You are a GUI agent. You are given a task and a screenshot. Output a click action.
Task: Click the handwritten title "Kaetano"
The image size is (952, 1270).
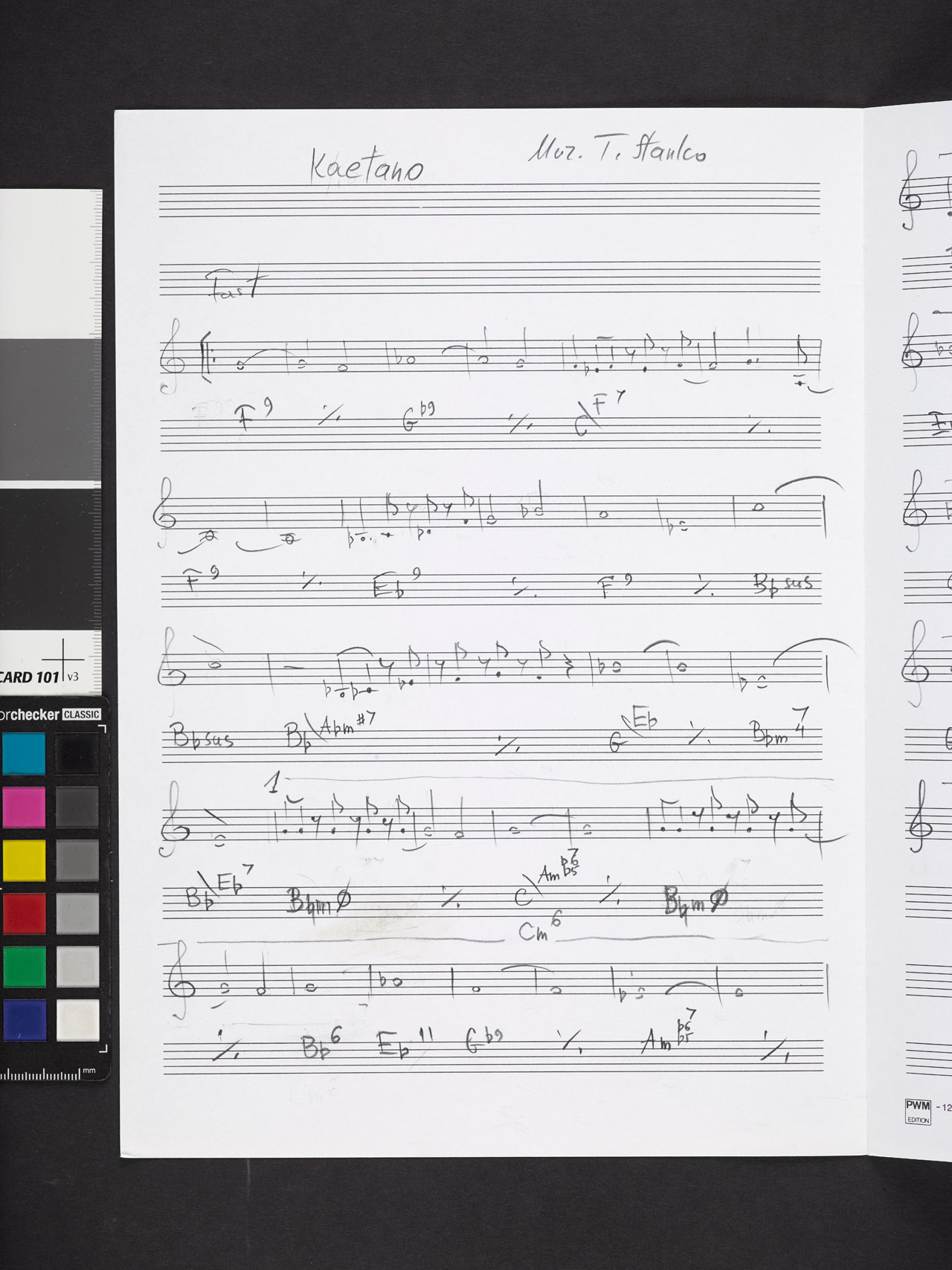[367, 166]
